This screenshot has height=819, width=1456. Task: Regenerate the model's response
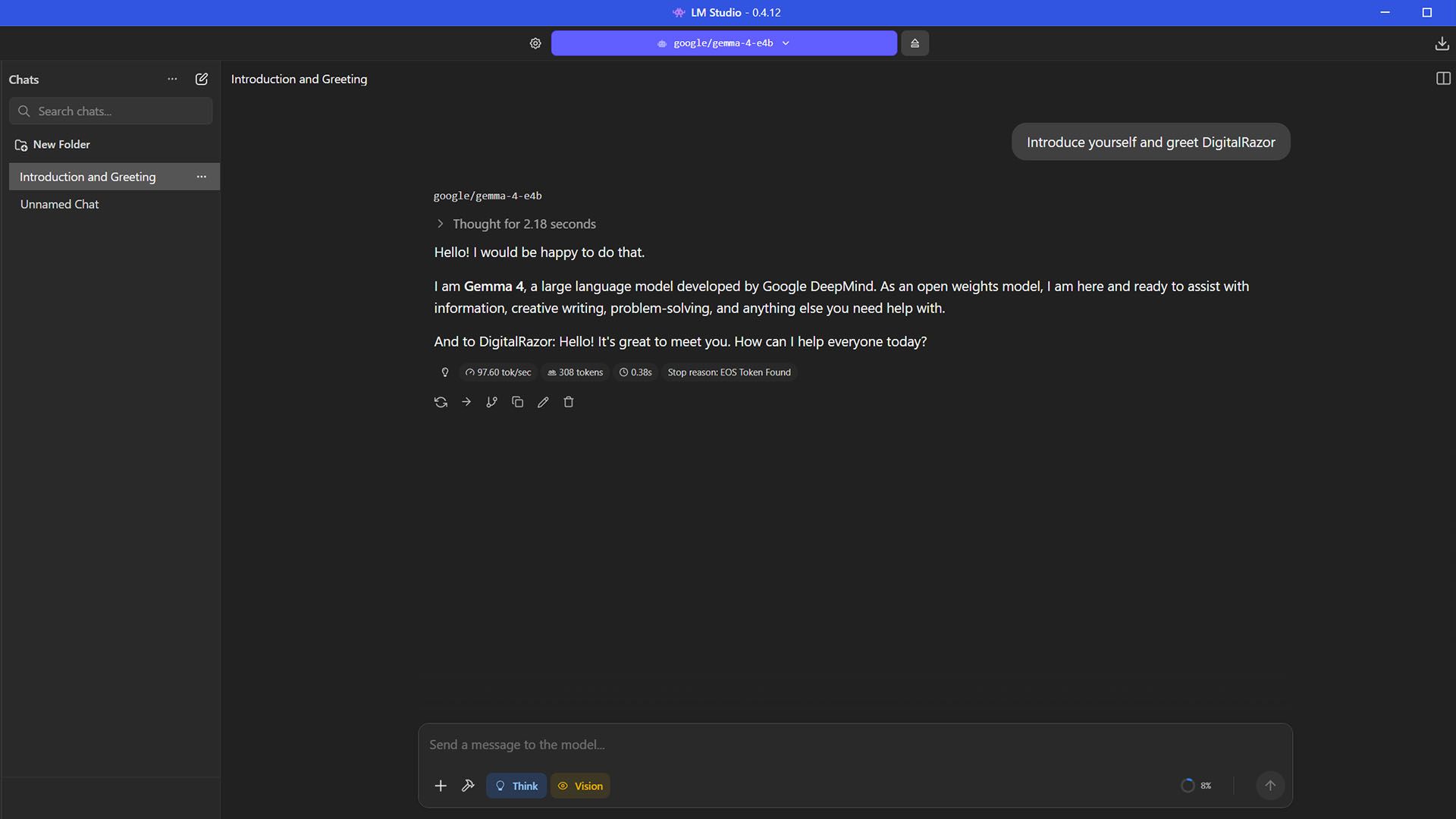pyautogui.click(x=441, y=402)
